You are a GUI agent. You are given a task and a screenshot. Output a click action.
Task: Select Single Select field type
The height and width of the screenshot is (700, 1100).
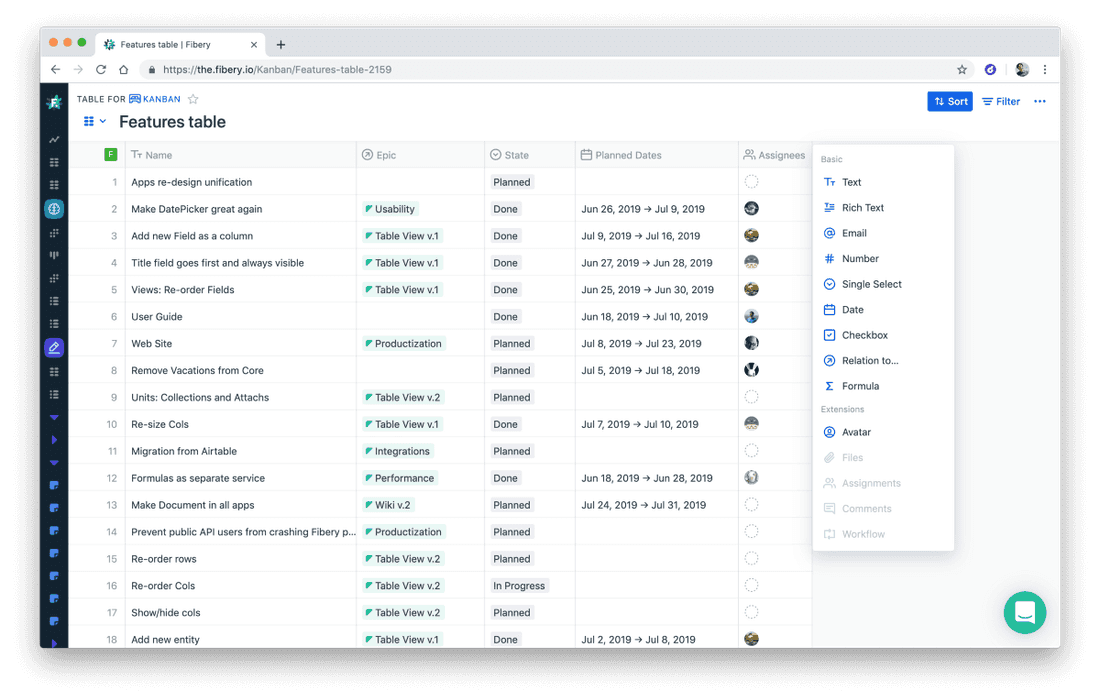[x=871, y=284]
